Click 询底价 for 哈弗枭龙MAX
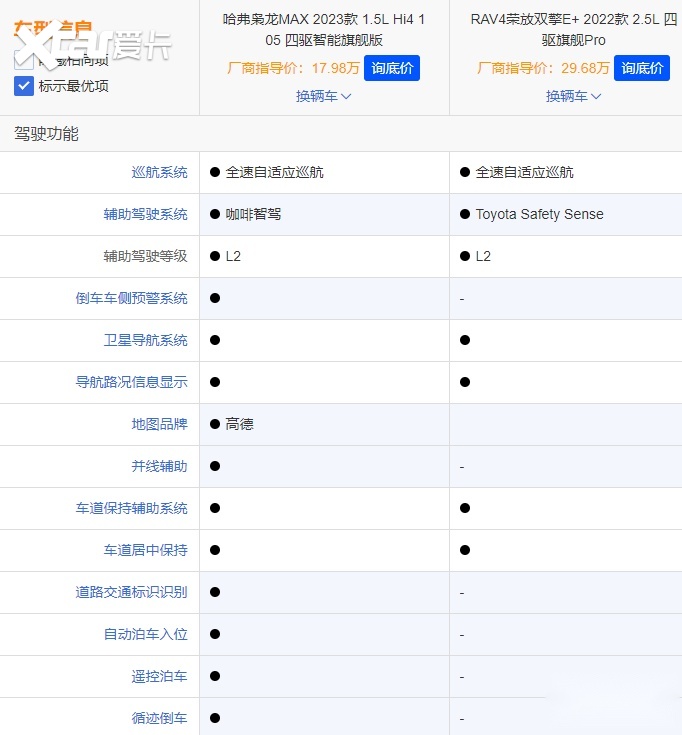 pyautogui.click(x=391, y=68)
